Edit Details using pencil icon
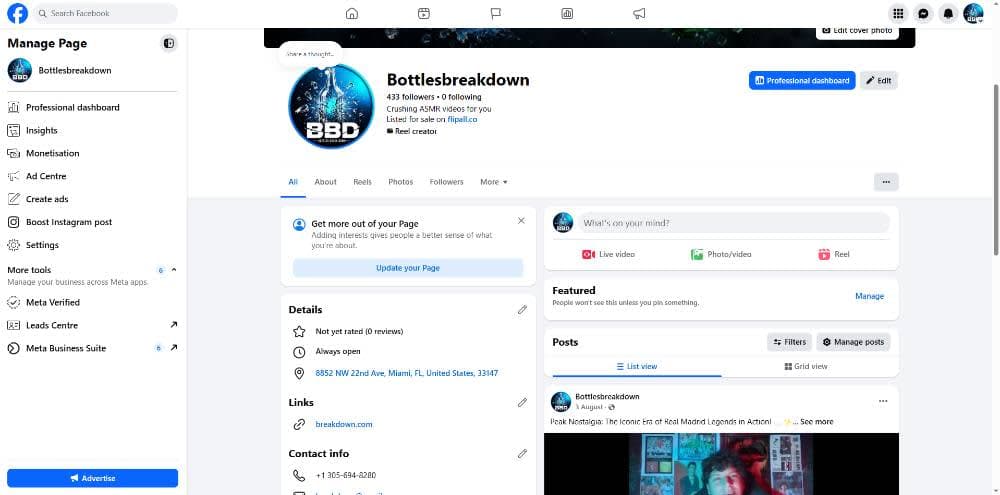 point(522,310)
